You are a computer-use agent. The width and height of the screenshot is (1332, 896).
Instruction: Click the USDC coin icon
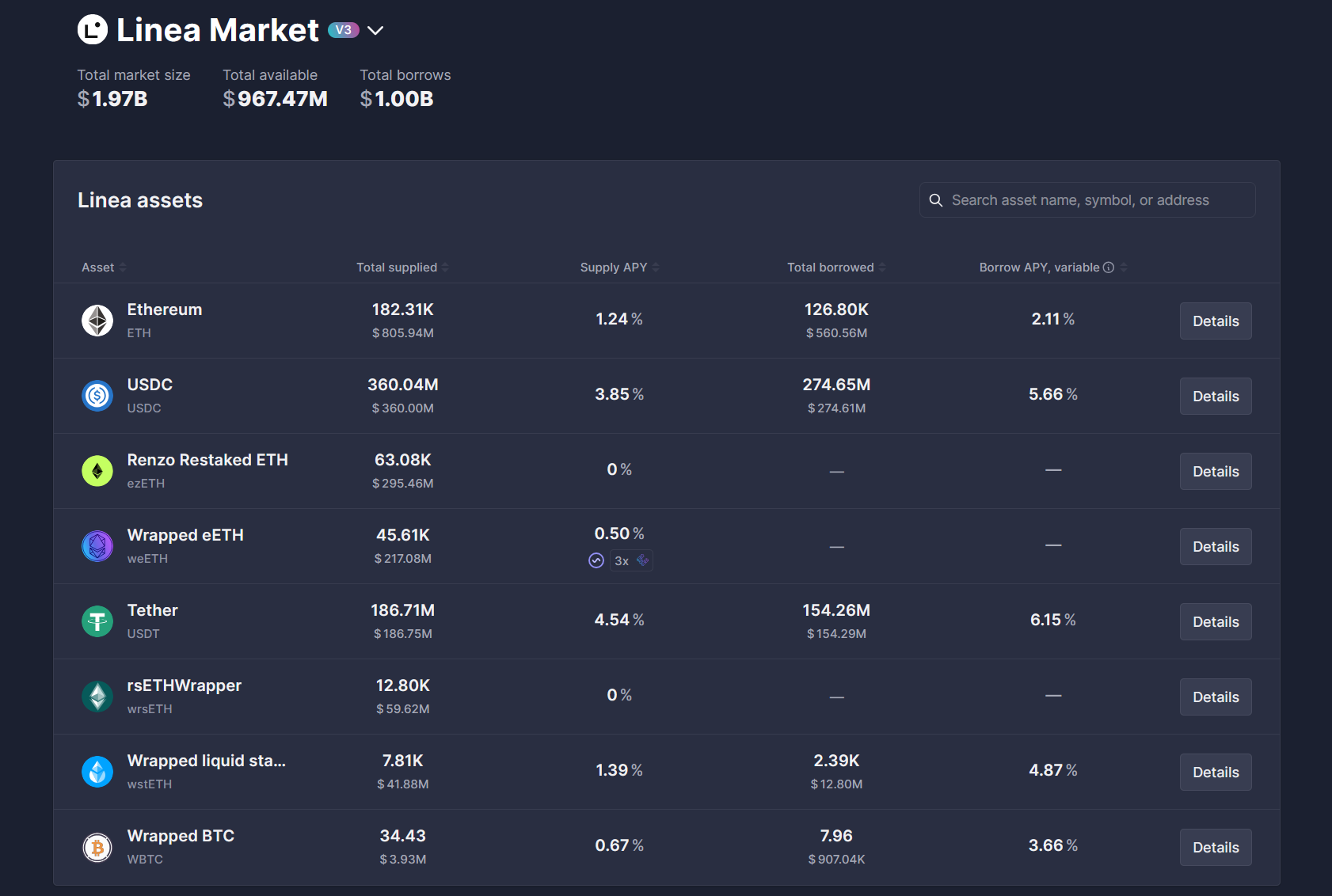point(97,396)
